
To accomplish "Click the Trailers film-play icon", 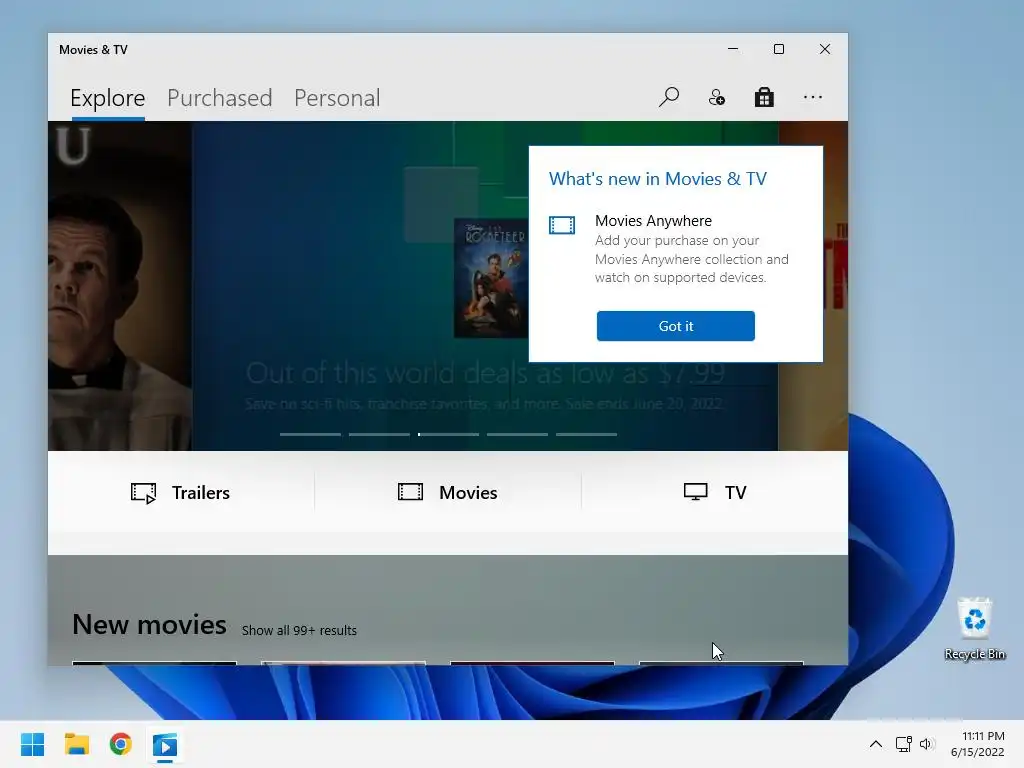I will (x=143, y=493).
